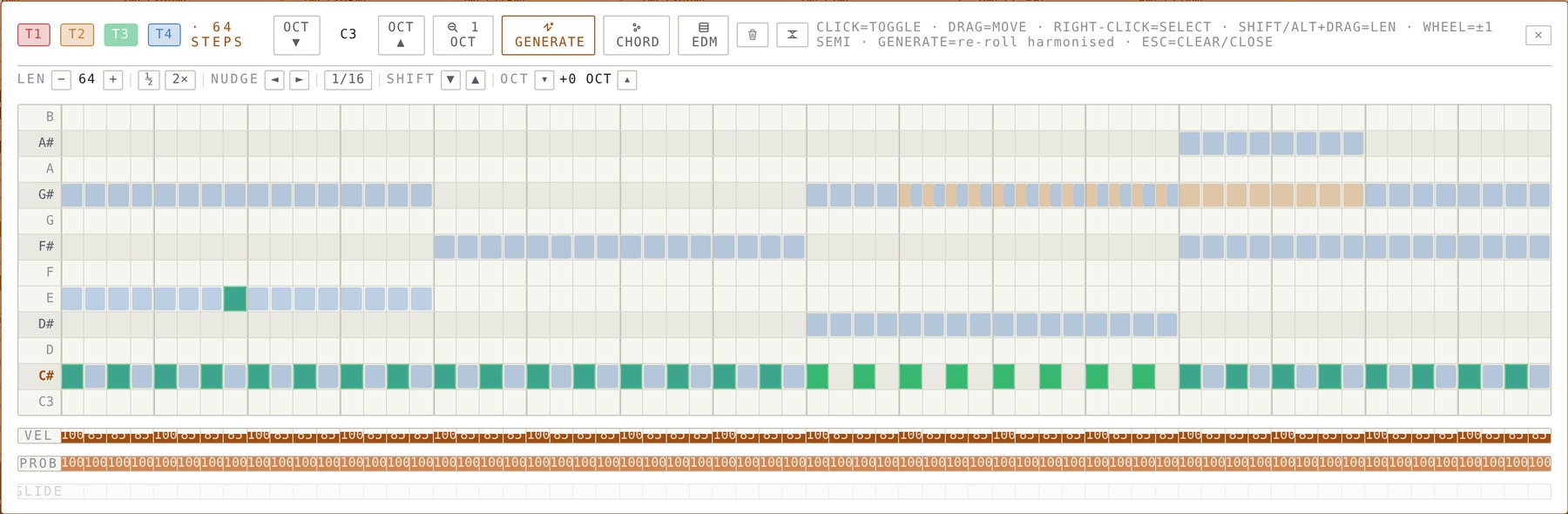Raise the octave offset with the small ▲ beside +0 OCT
Image resolution: width=1568 pixels, height=514 pixels.
pos(627,79)
